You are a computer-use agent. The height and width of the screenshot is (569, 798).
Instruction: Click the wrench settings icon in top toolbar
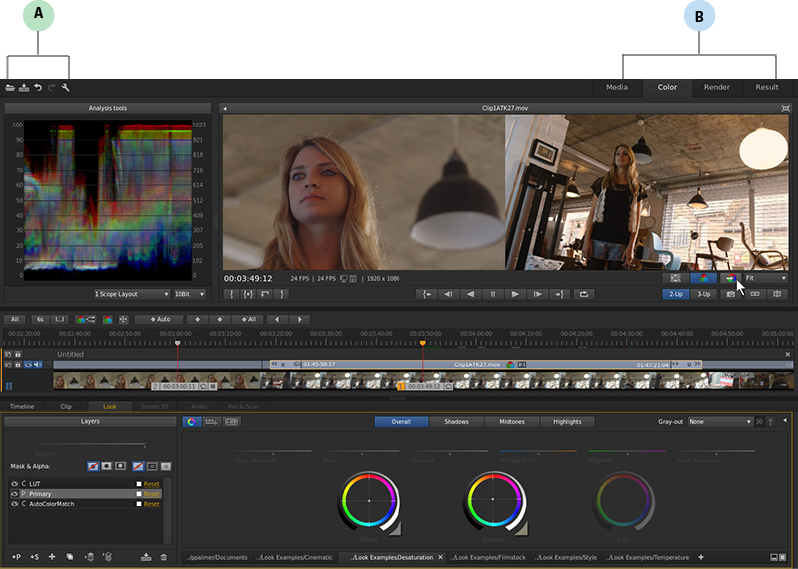coord(66,88)
